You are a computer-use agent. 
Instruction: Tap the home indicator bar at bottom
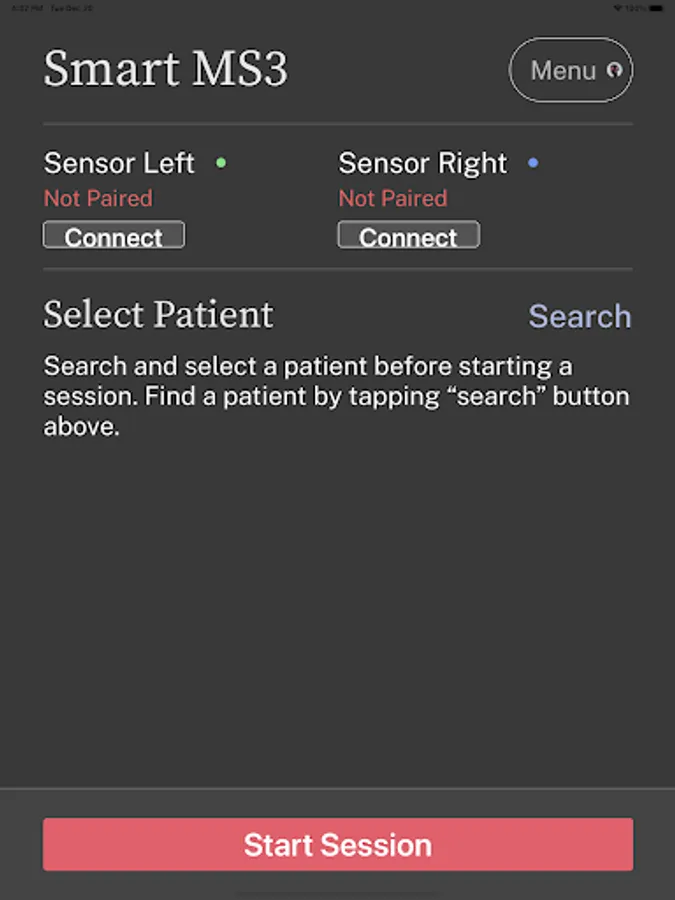[337, 893]
